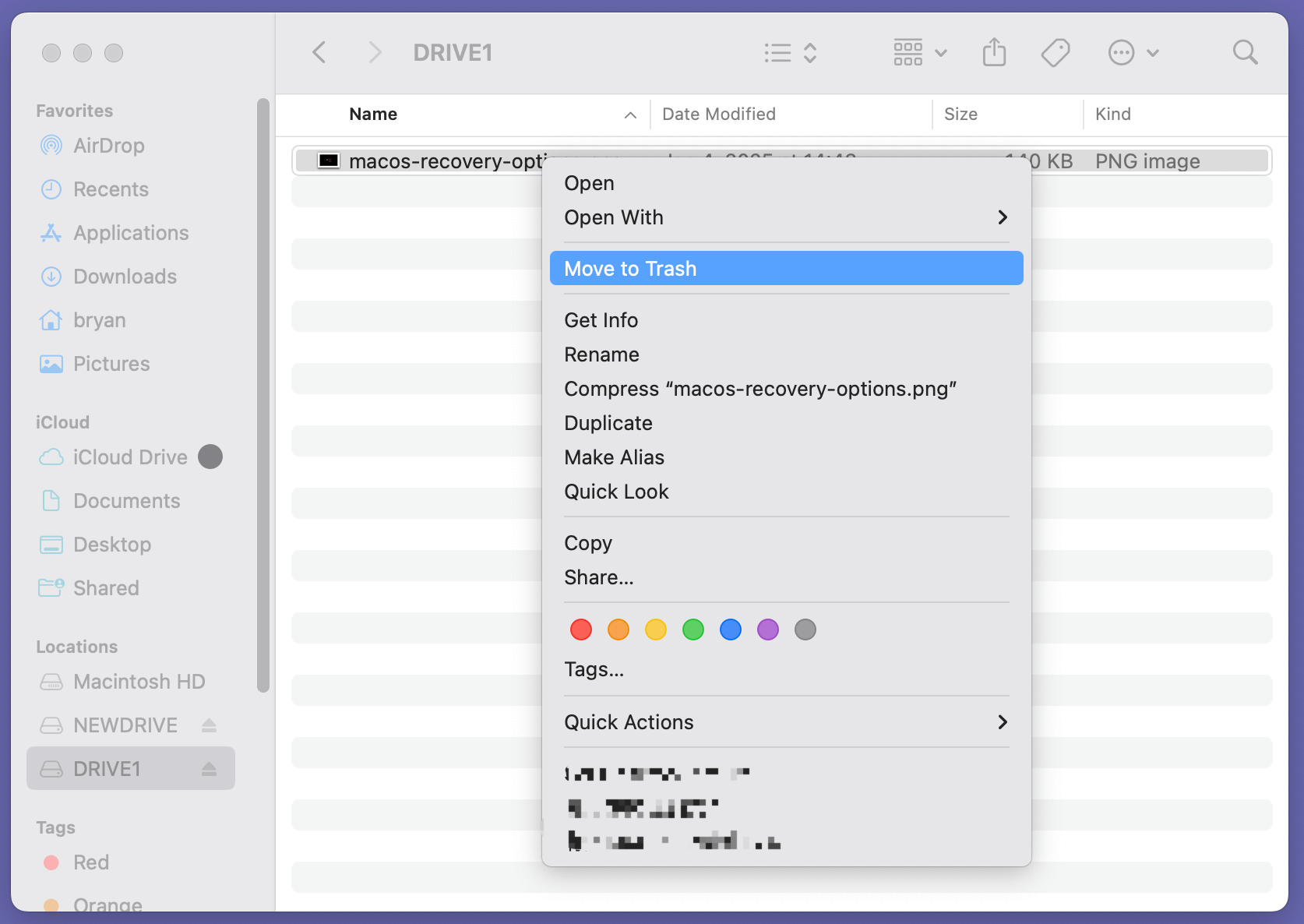Open the More actions ellipsis icon
Image resolution: width=1304 pixels, height=924 pixels.
[x=1121, y=52]
